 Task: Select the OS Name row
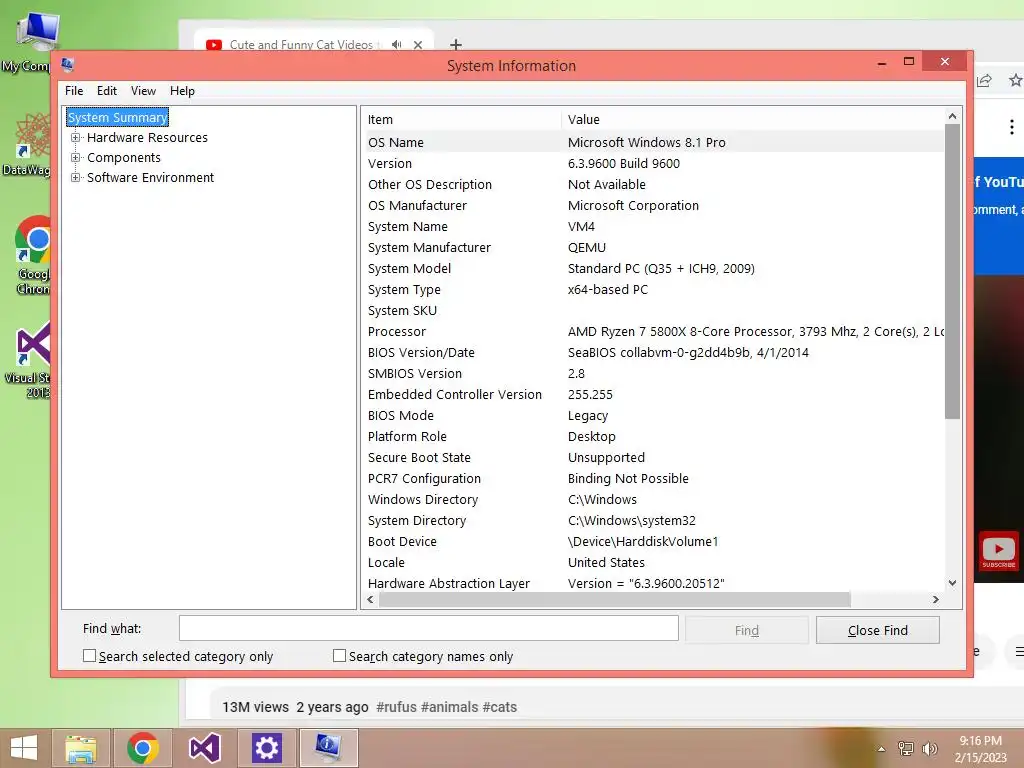coord(653,142)
